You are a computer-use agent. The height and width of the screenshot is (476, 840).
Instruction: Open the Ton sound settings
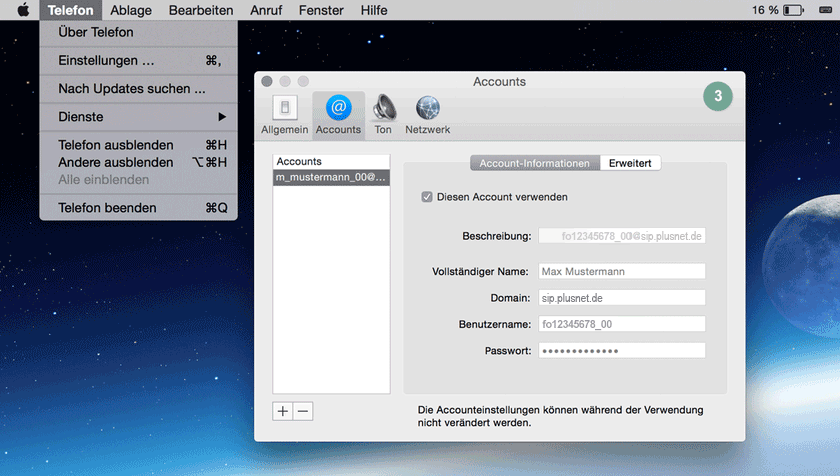coord(383,115)
